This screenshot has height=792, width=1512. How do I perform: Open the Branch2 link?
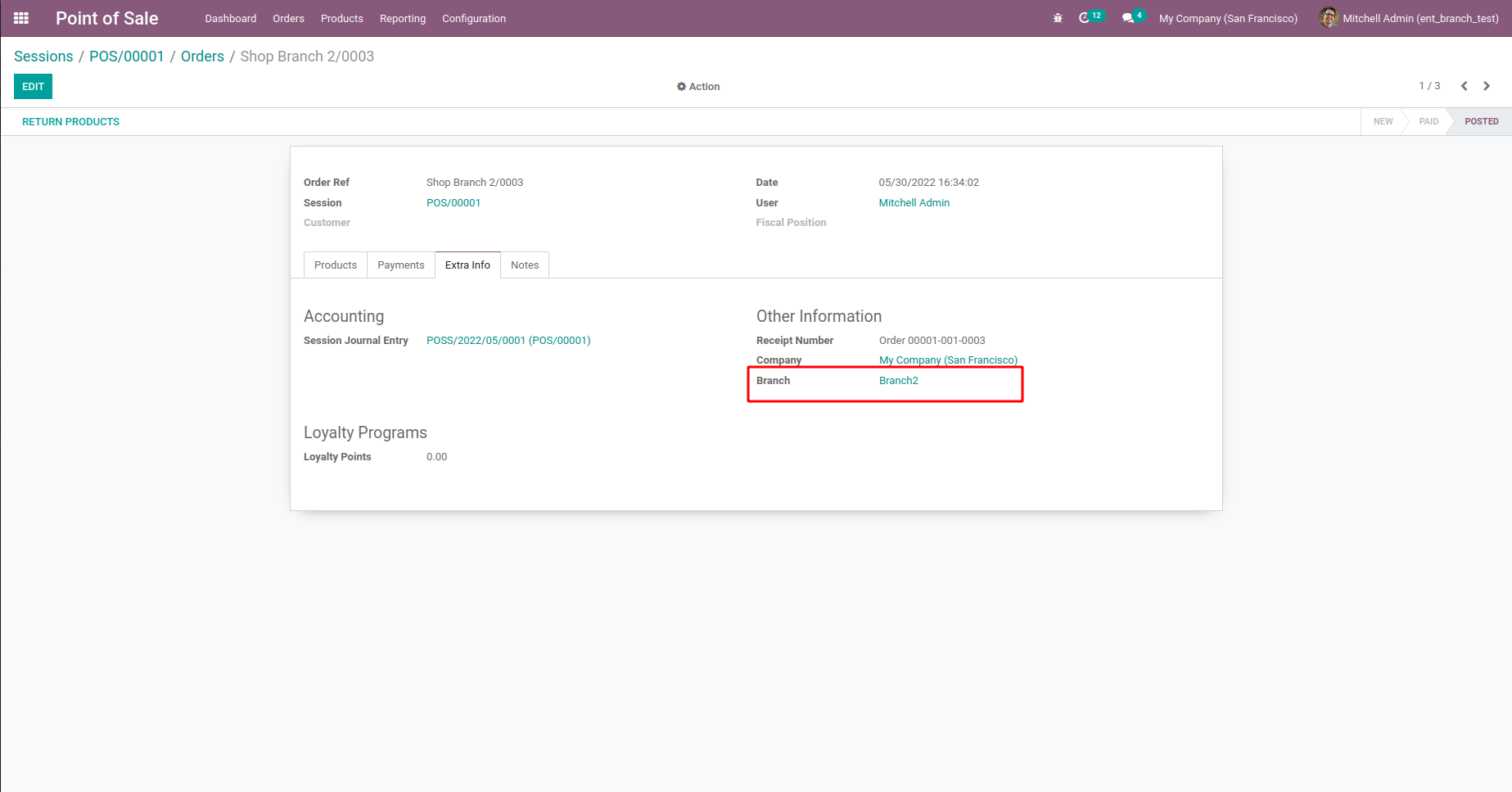898,381
